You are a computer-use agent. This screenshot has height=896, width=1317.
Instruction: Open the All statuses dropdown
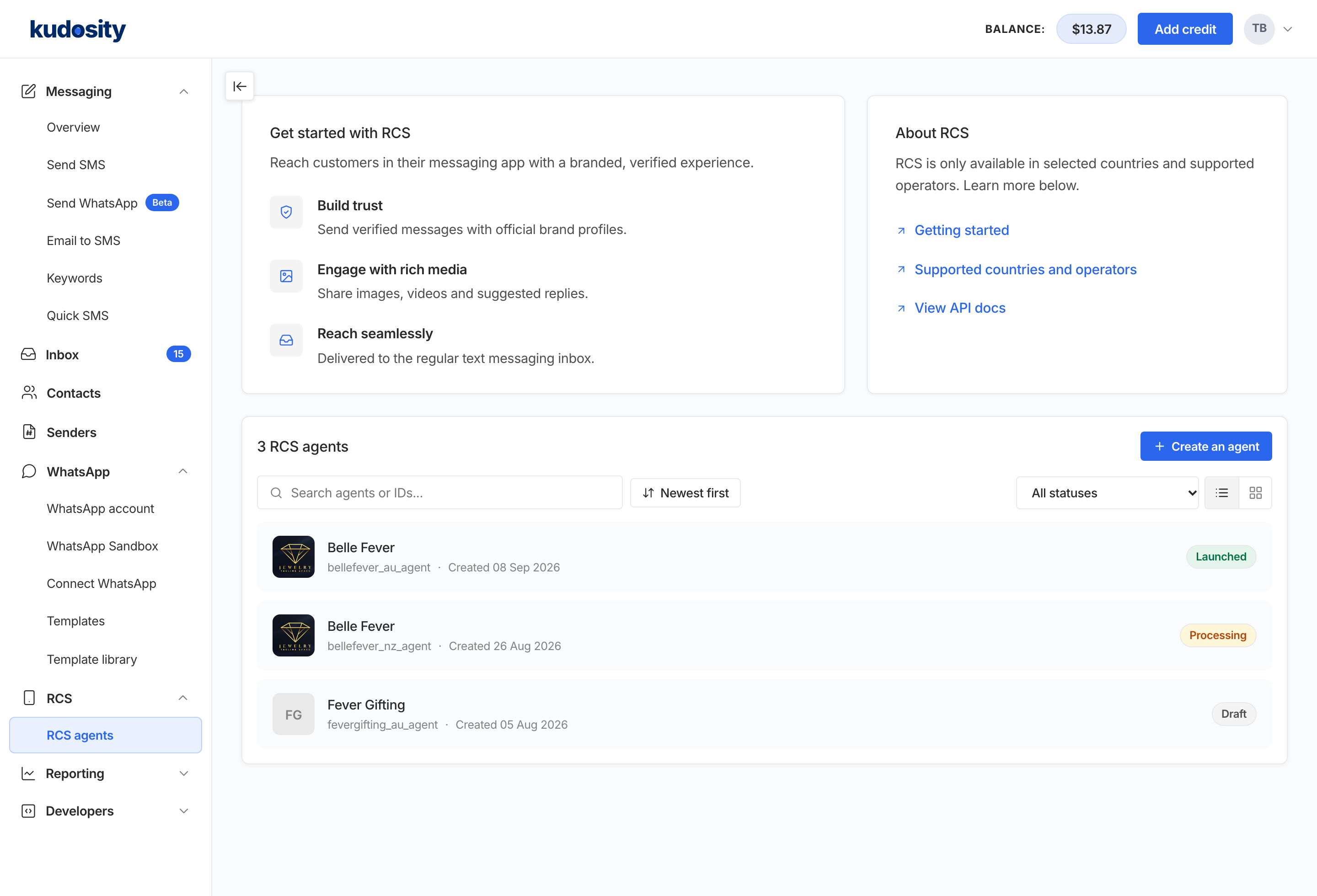[x=1107, y=493]
